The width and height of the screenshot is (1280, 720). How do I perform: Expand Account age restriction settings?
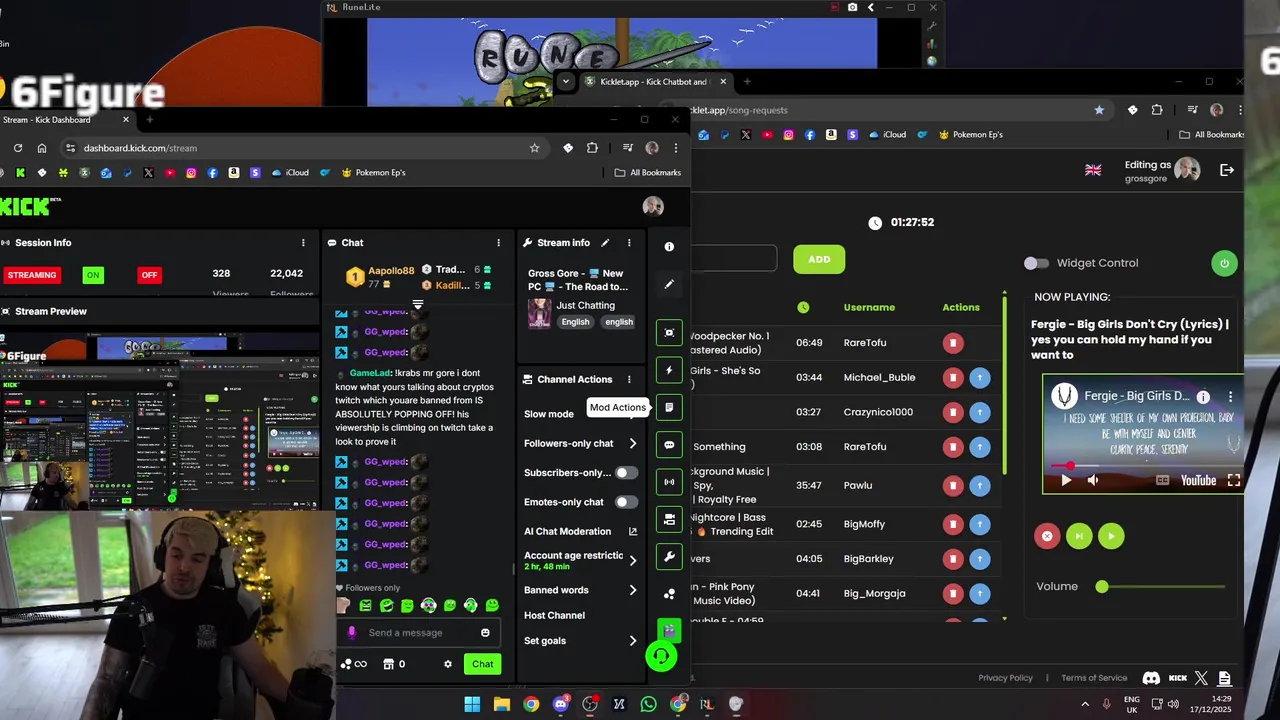click(632, 561)
